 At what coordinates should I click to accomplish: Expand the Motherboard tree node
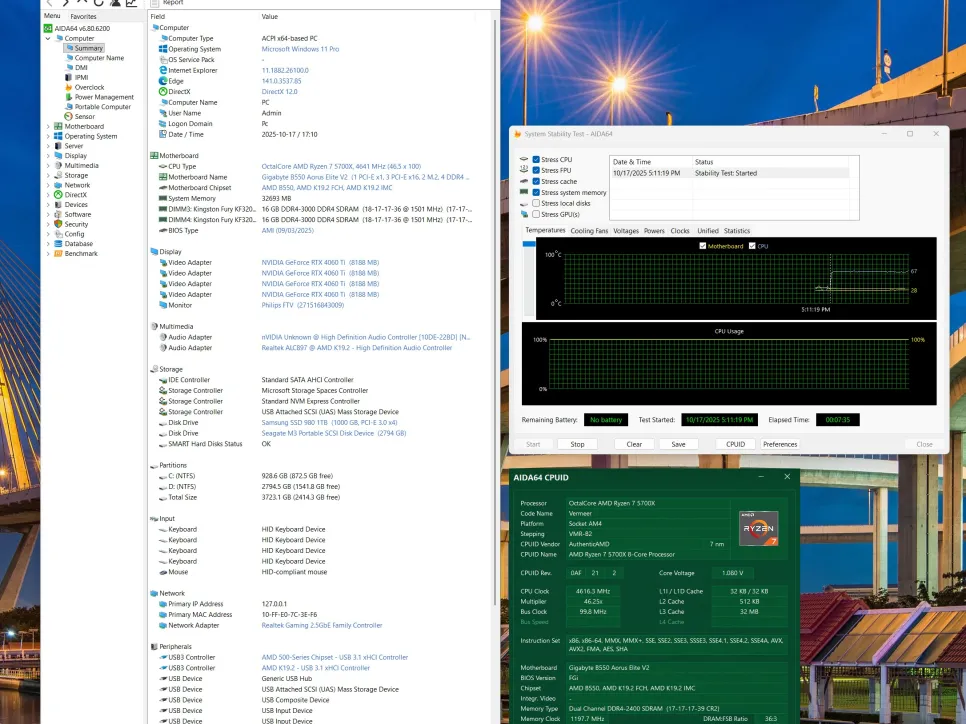coord(48,127)
